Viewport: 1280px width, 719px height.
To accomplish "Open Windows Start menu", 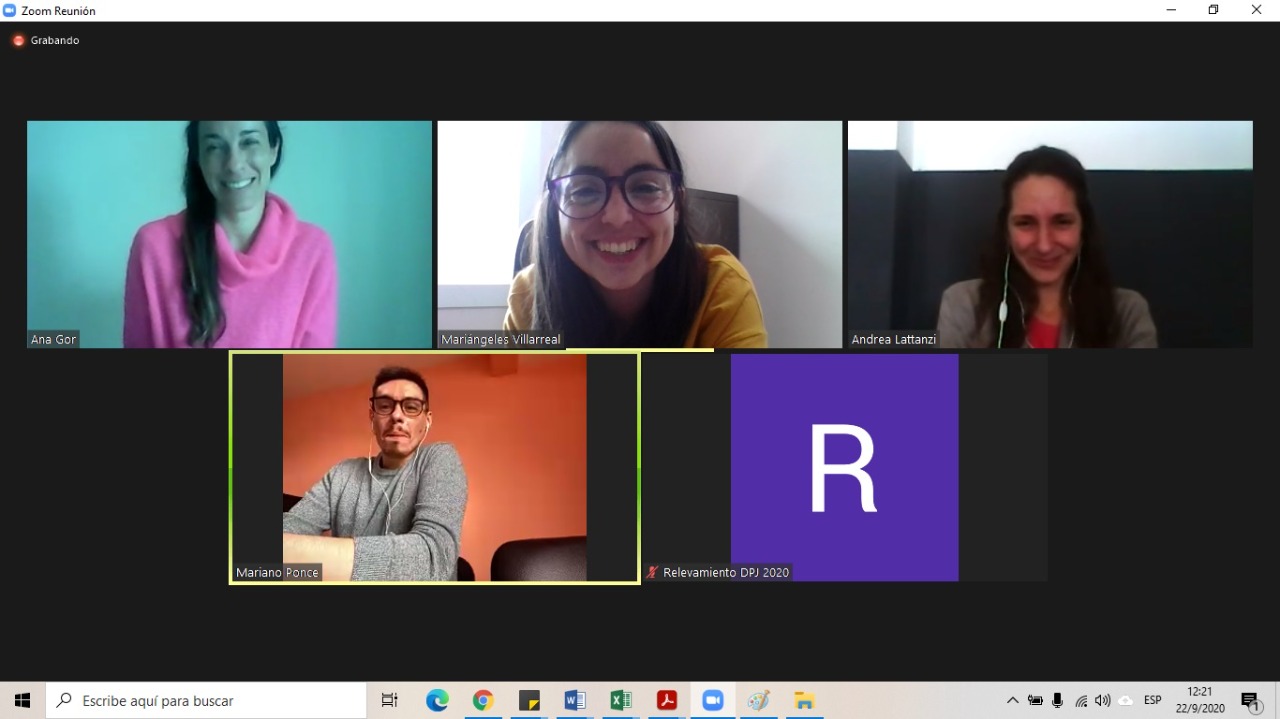I will [22, 701].
